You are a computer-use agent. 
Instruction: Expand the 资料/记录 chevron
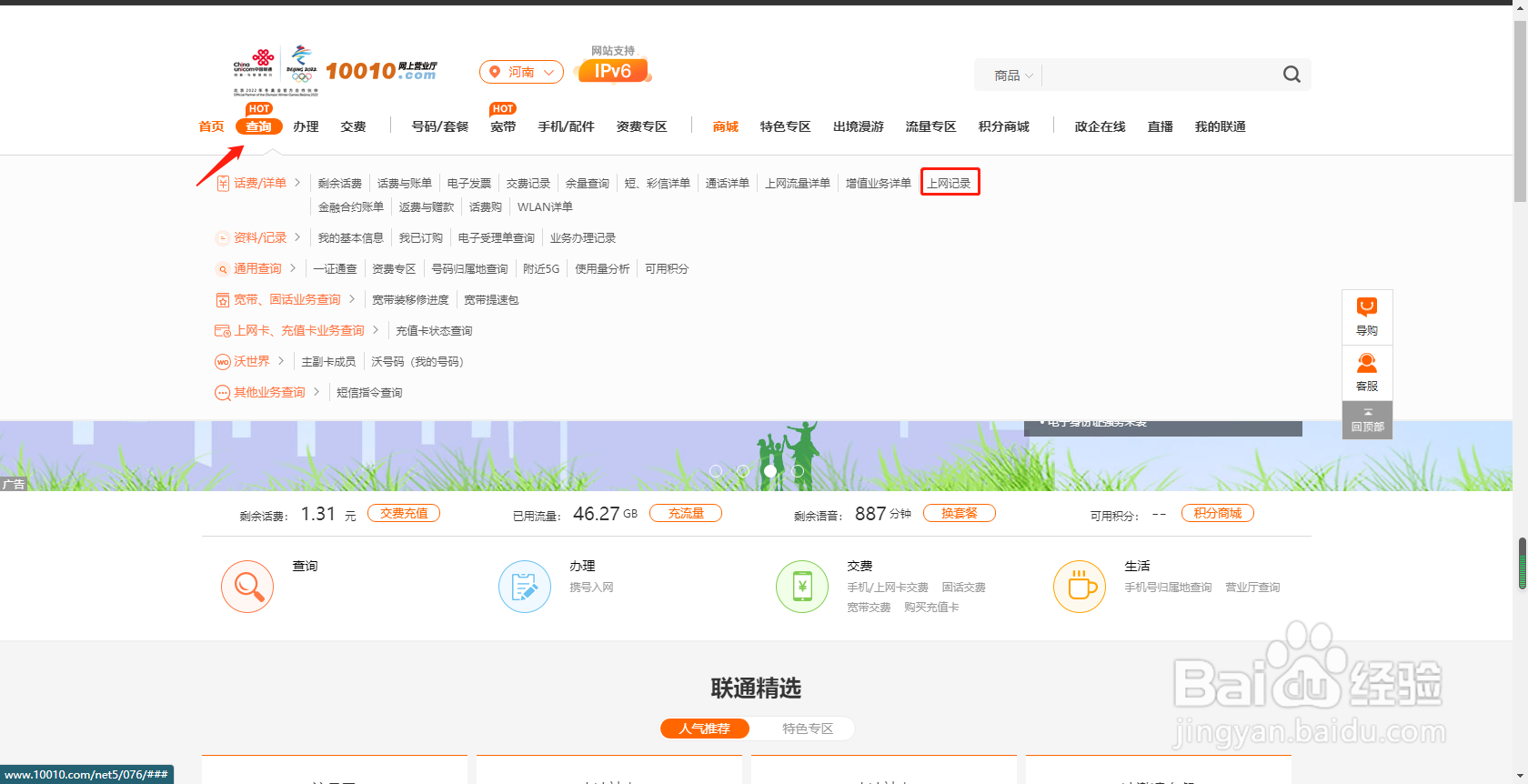(x=297, y=237)
